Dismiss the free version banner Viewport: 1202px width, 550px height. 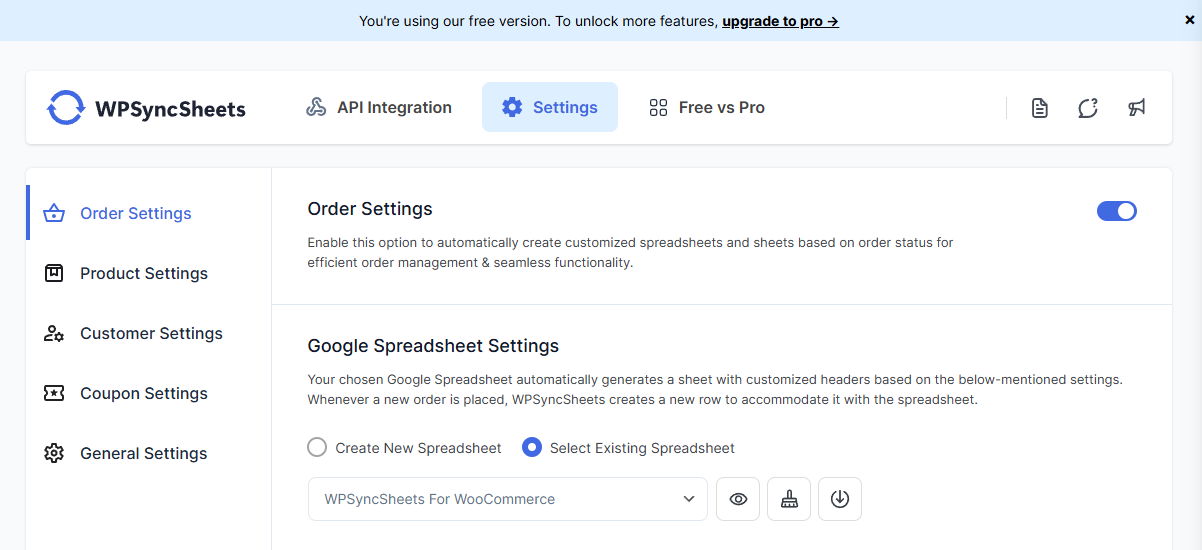click(x=1189, y=20)
